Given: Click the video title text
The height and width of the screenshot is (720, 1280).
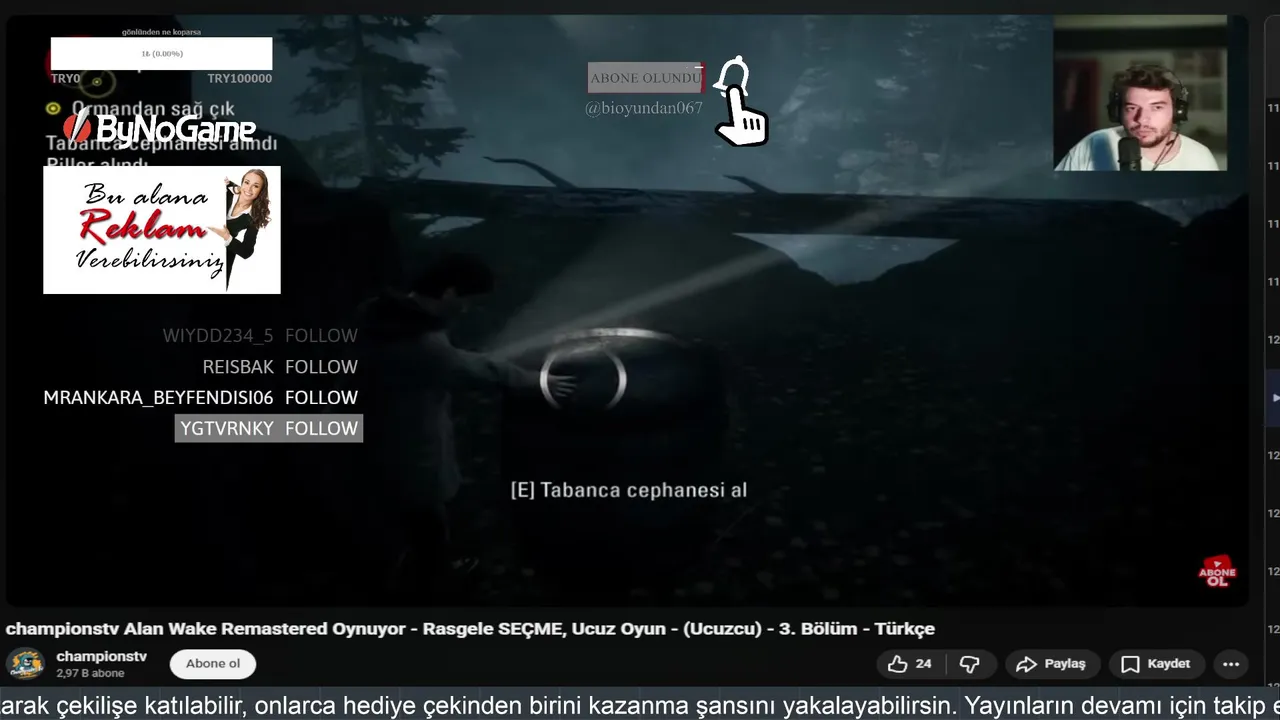Looking at the screenshot, I should coord(470,629).
